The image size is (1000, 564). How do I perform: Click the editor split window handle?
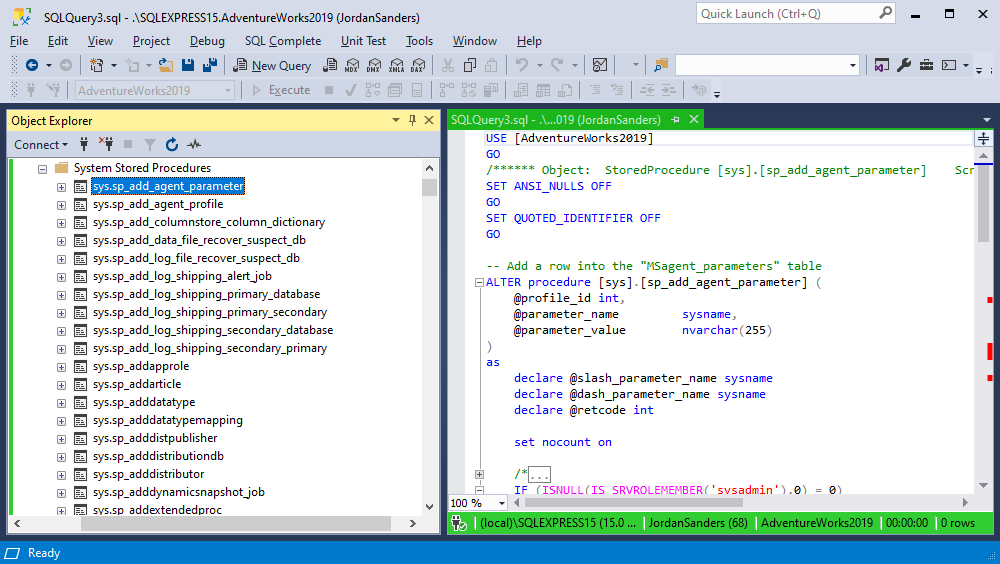(x=983, y=138)
